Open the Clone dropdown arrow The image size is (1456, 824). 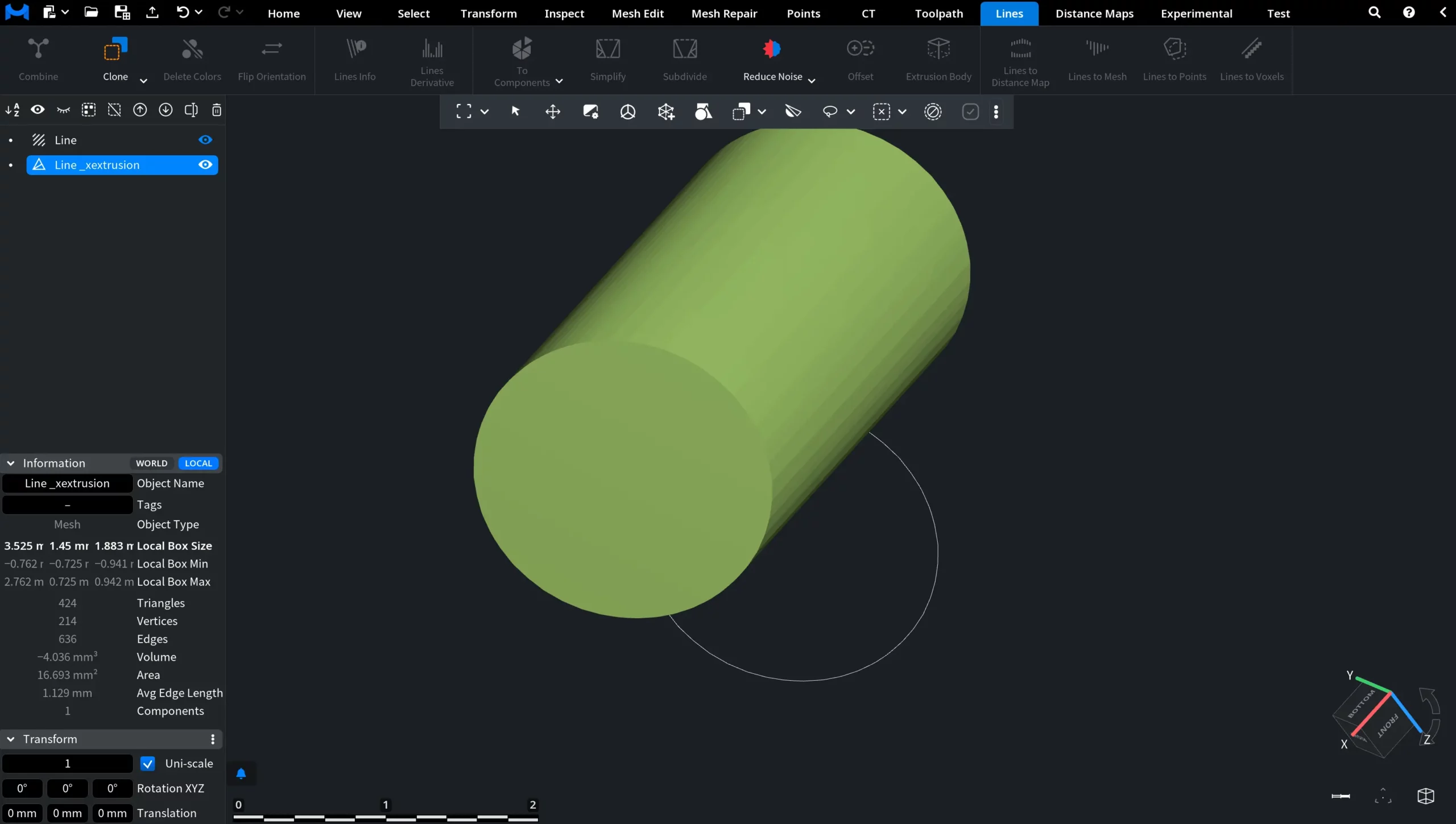click(x=143, y=81)
